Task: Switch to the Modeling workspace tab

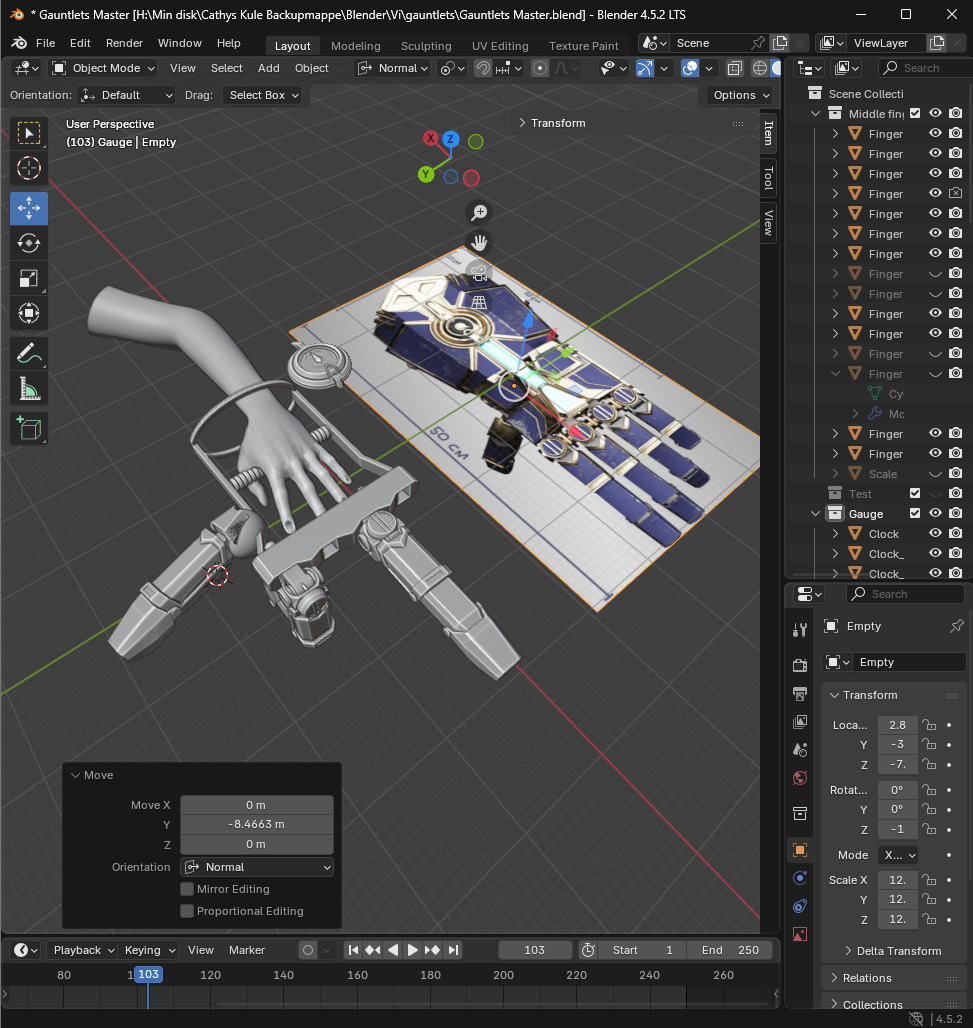Action: [355, 46]
